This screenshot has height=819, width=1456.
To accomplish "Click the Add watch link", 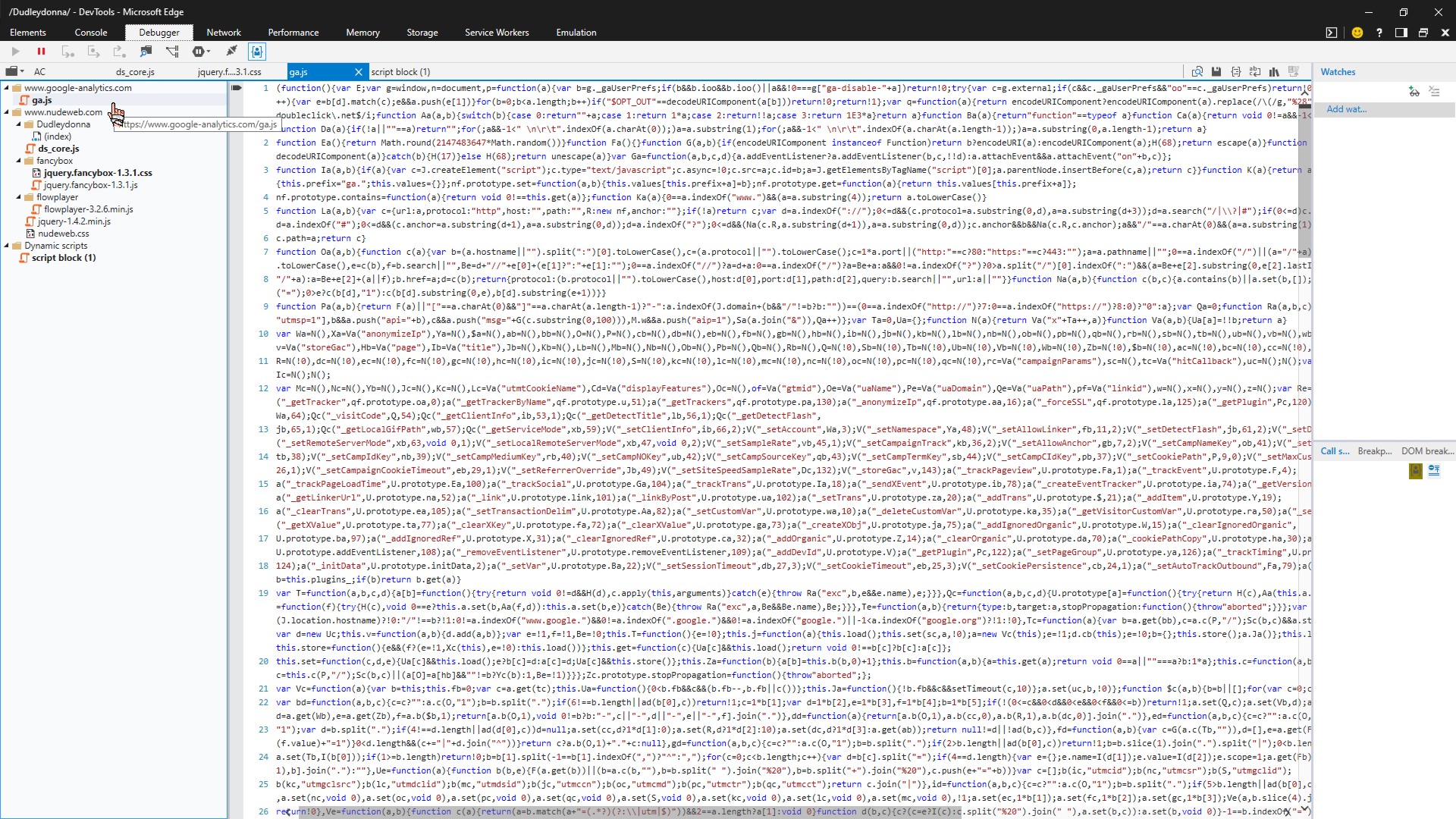I will click(1346, 109).
